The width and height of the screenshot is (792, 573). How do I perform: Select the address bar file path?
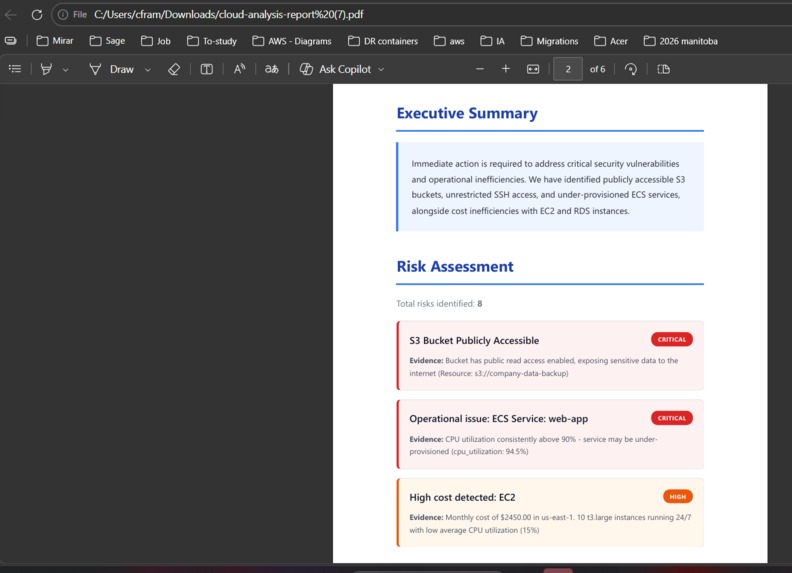(228, 15)
